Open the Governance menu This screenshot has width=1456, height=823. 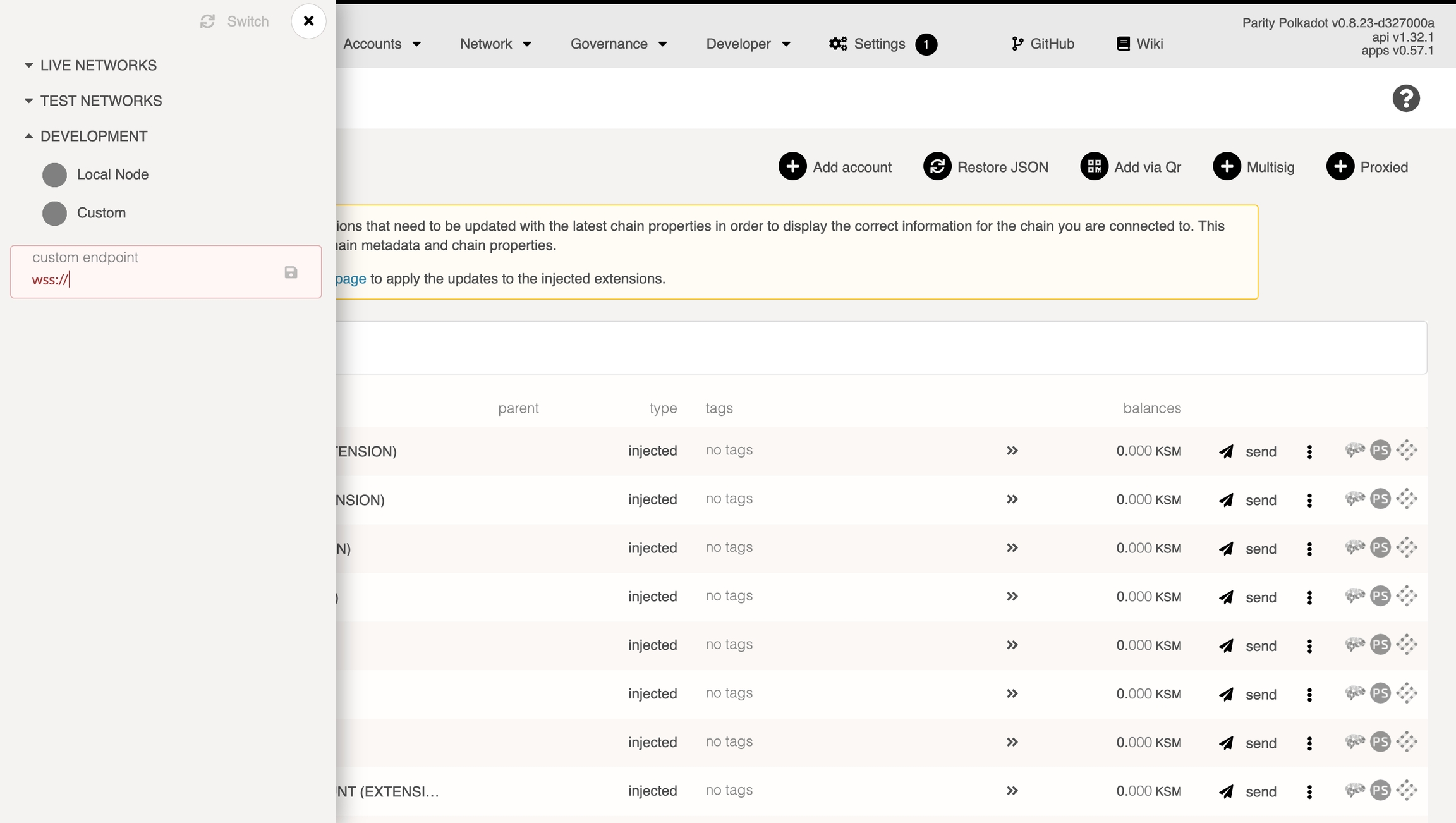coord(618,44)
